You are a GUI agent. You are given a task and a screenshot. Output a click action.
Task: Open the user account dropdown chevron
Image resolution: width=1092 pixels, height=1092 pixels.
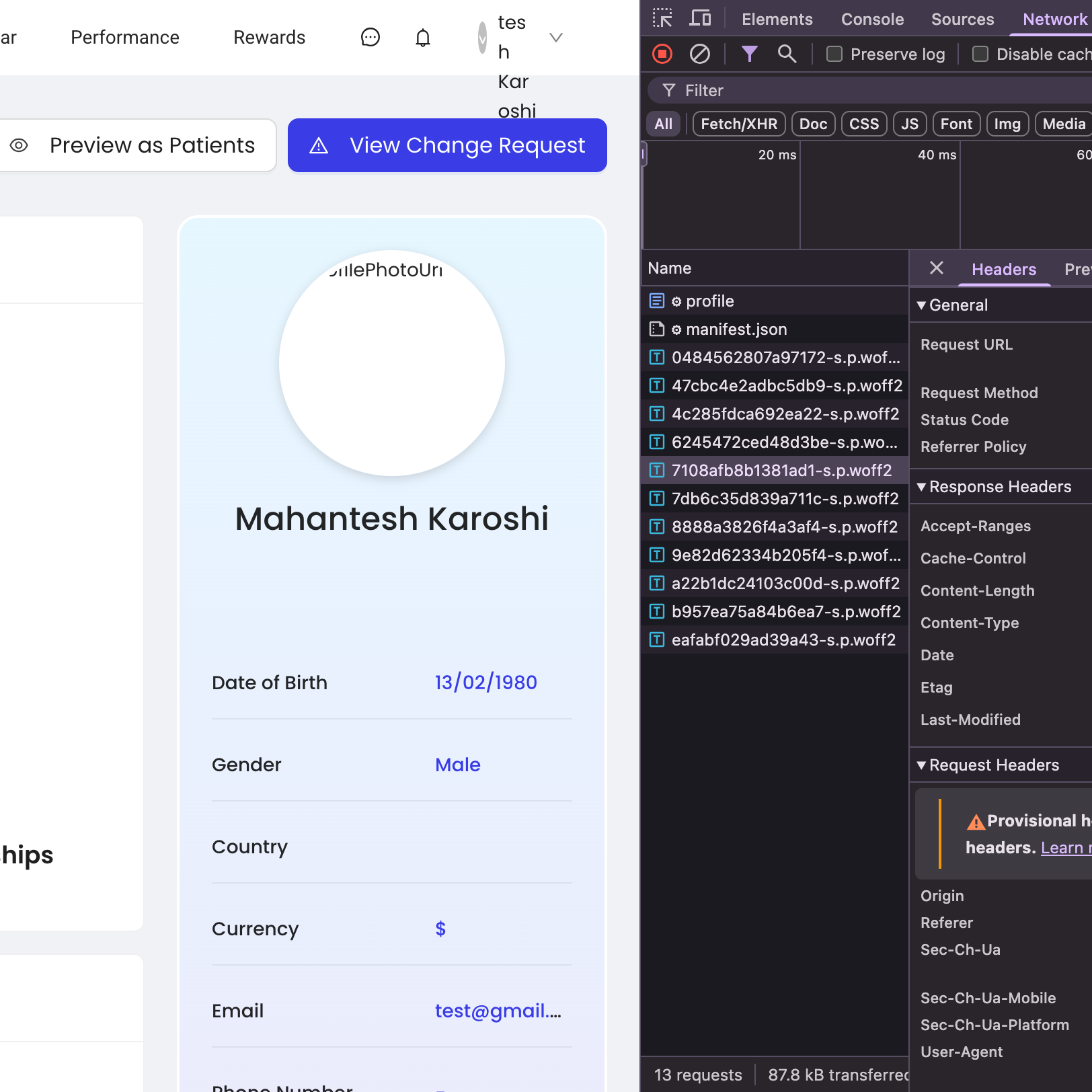click(x=555, y=38)
